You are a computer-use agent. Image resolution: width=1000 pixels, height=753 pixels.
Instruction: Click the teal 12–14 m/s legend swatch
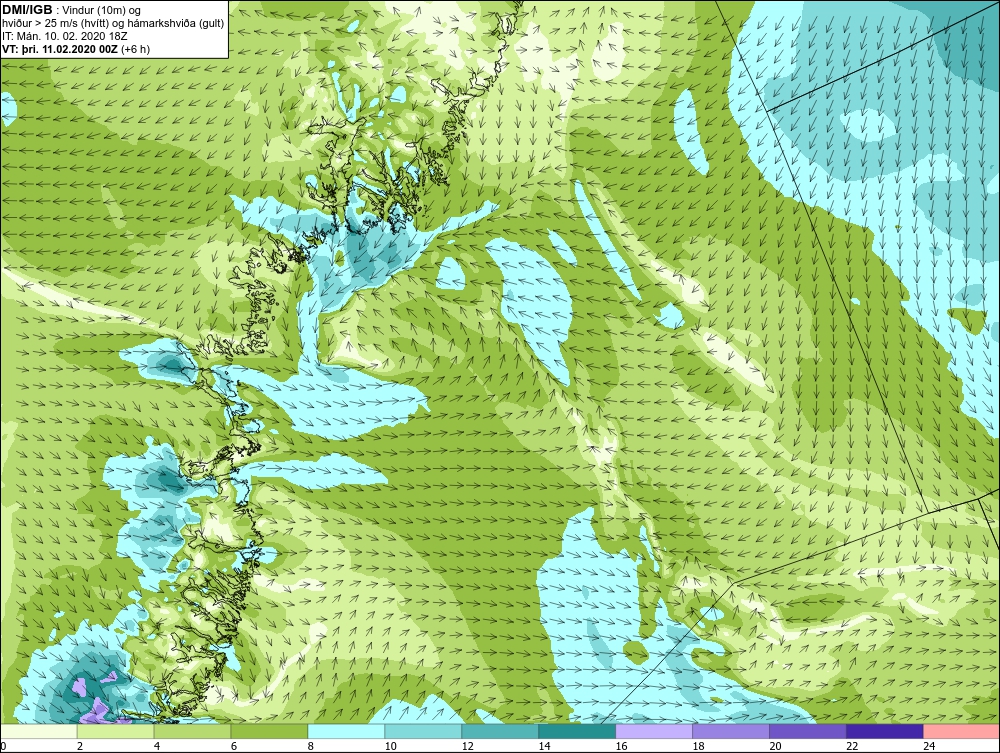tap(500, 731)
